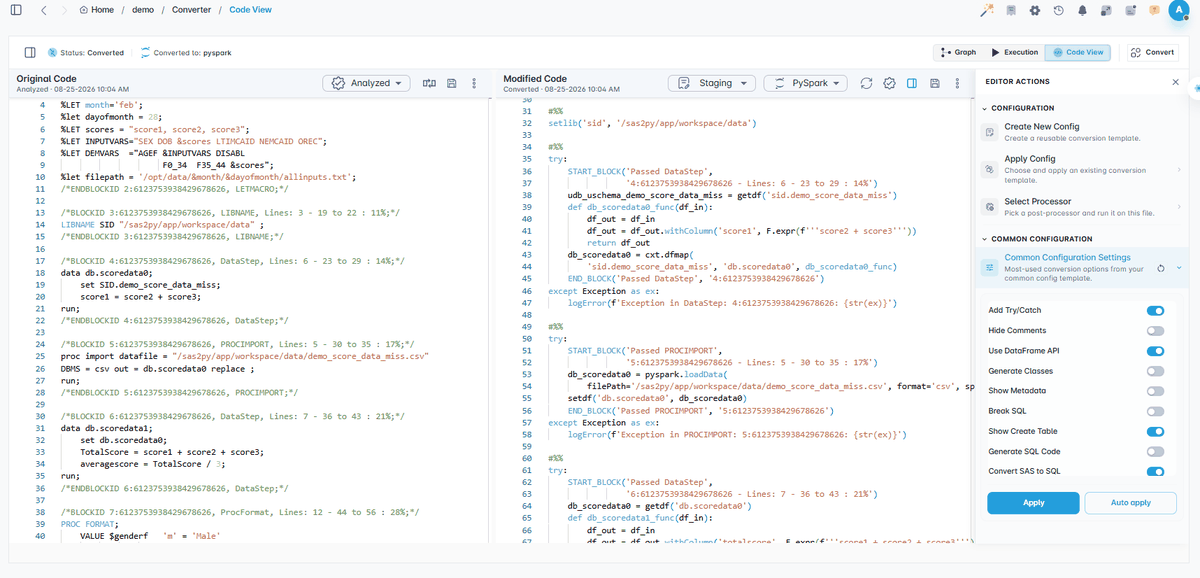Open notifications bell
This screenshot has width=1200, height=578.
point(1082,10)
